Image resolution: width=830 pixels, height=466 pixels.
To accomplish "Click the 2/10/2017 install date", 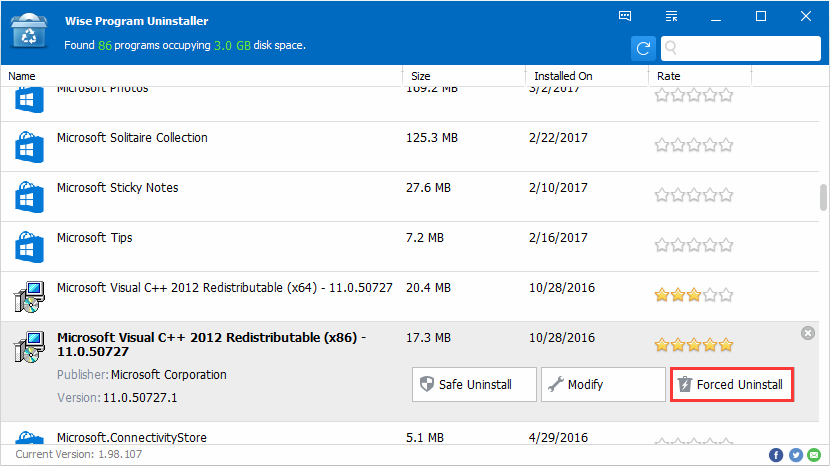I will click(558, 187).
